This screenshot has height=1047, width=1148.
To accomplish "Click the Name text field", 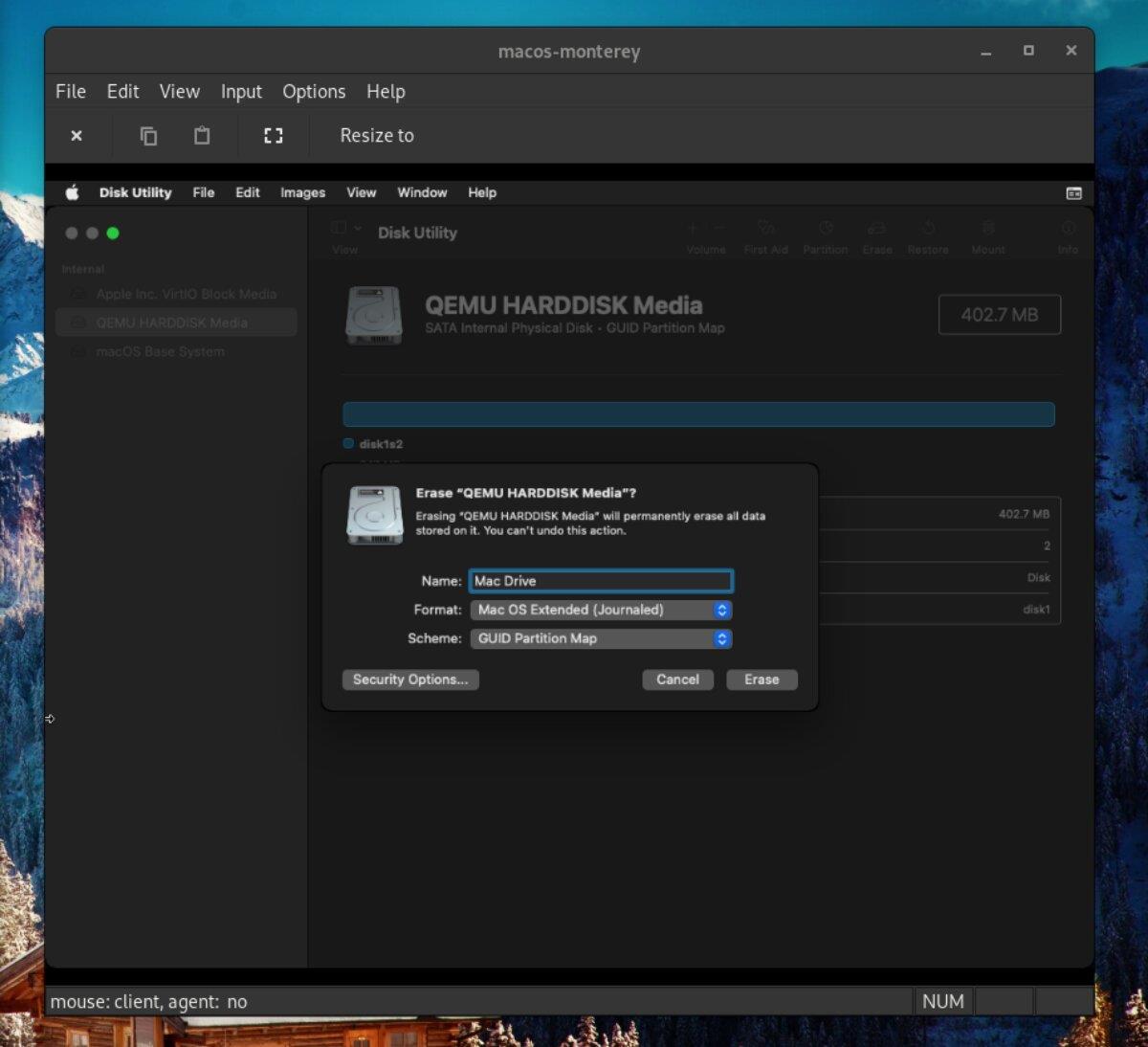I will coord(601,581).
